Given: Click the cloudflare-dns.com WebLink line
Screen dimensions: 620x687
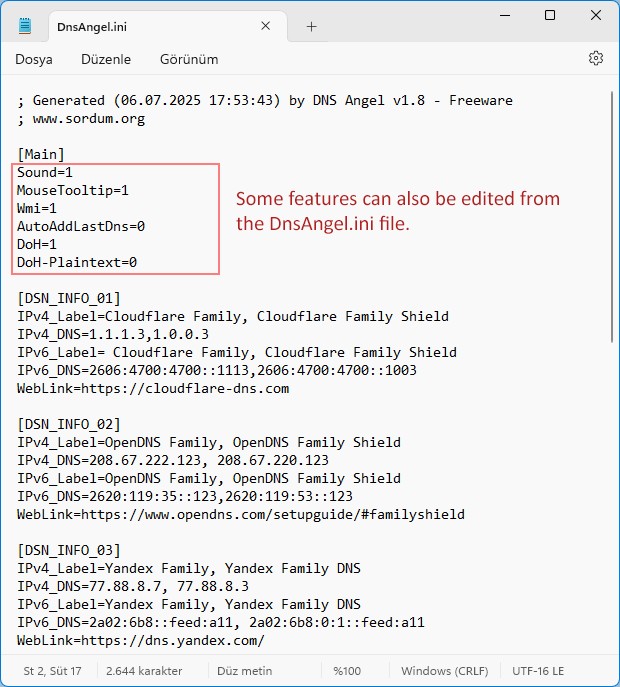Looking at the screenshot, I should tap(153, 388).
